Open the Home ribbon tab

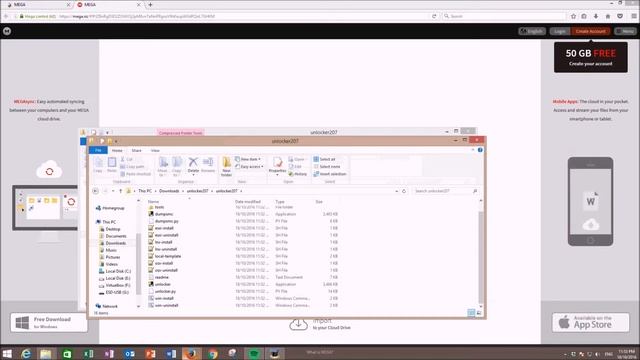pos(117,151)
